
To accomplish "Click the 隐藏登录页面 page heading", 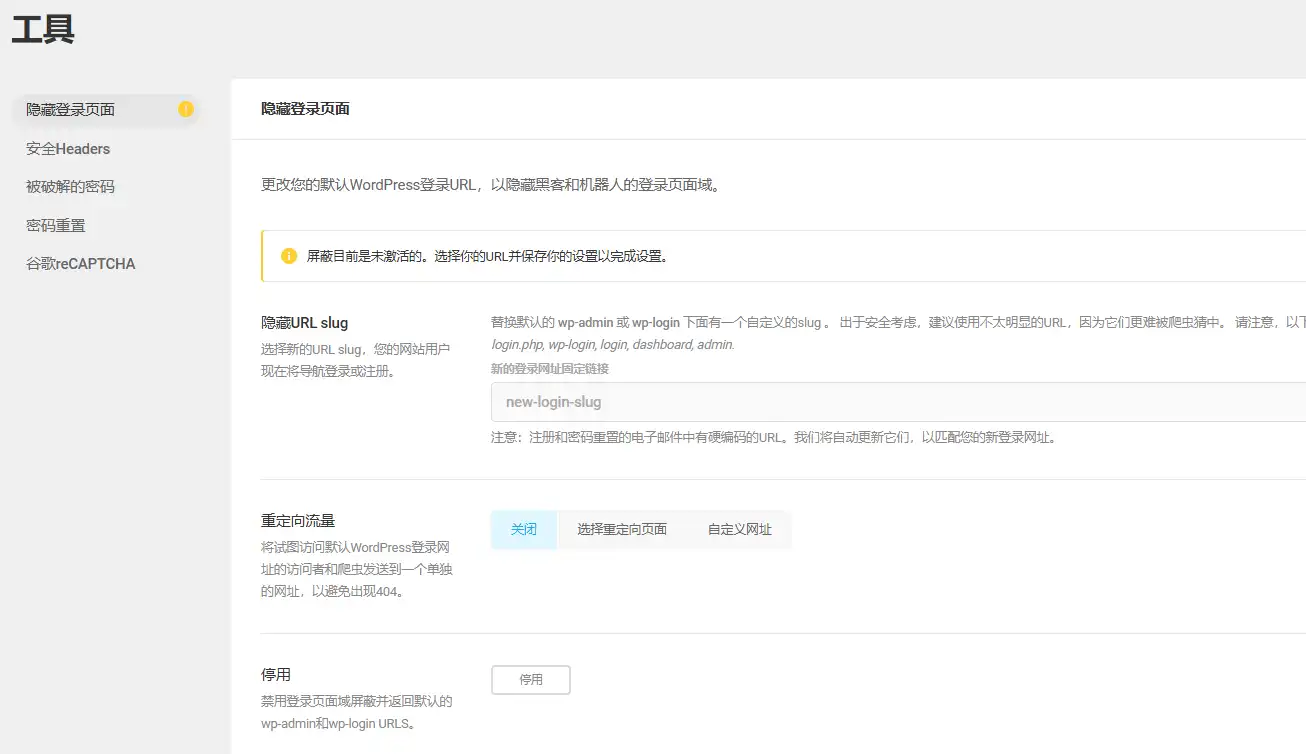I will [307, 108].
